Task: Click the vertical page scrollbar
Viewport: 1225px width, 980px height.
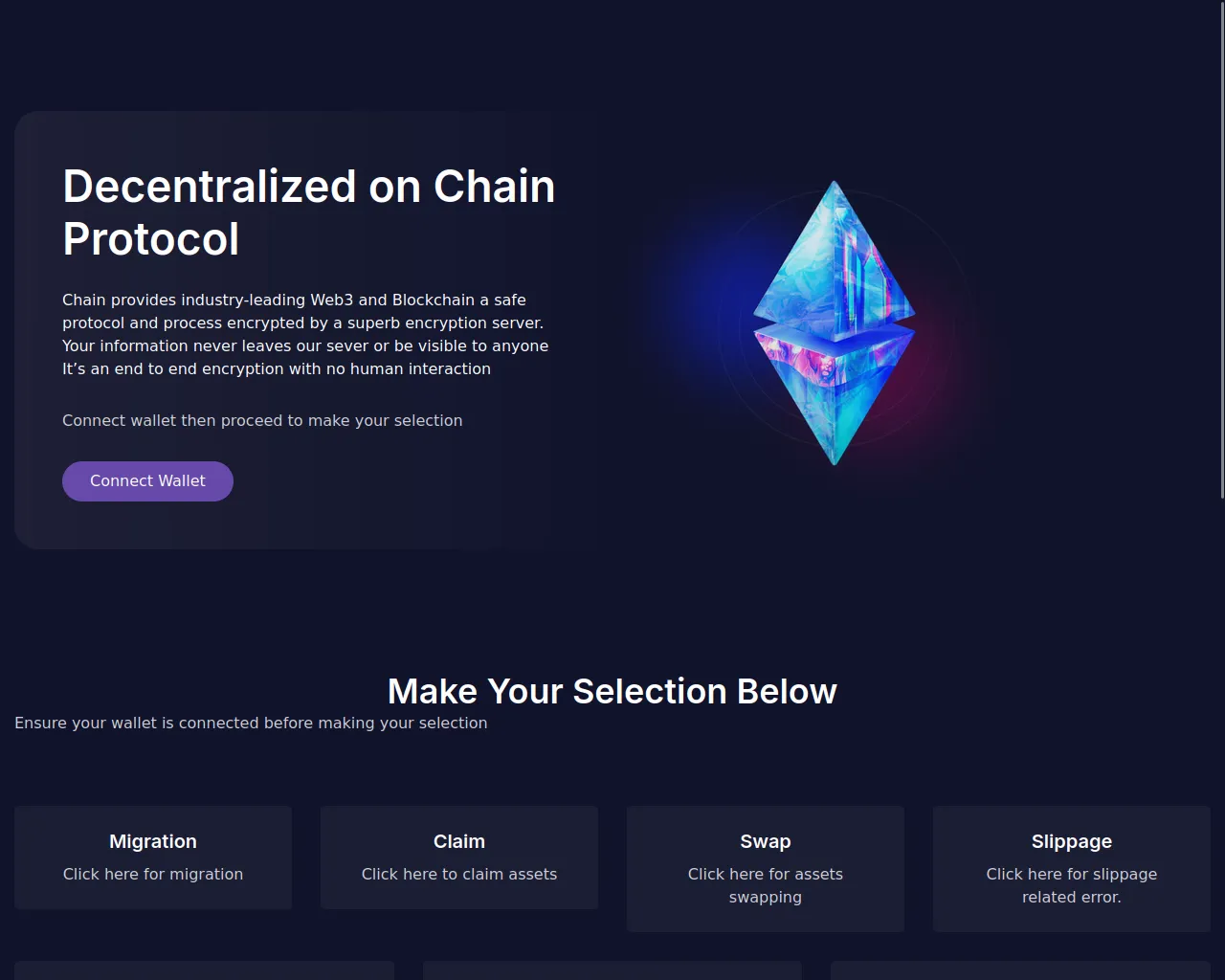Action: [x=1221, y=249]
